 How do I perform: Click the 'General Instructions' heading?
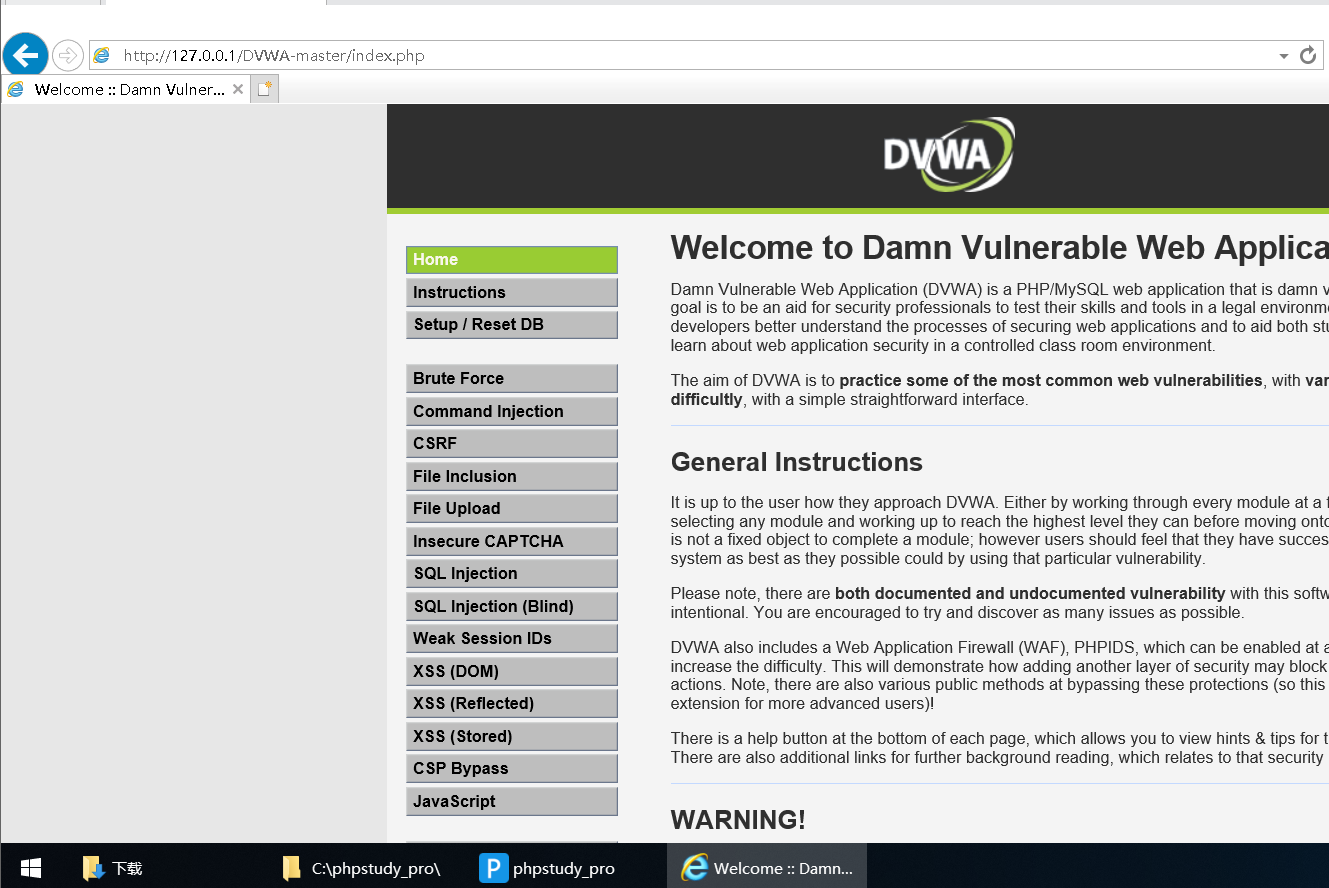(797, 462)
